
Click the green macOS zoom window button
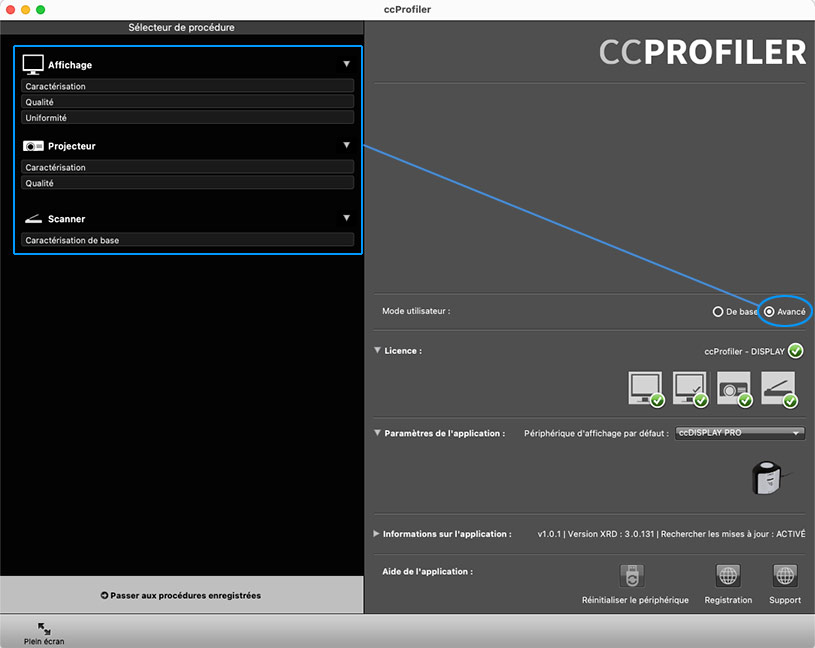(41, 9)
